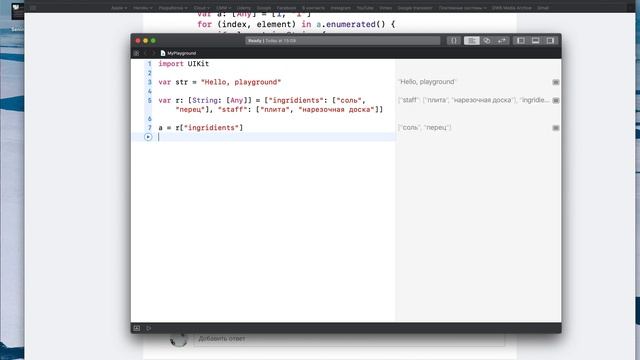Open the Gmail bookmark
640x360 pixels.
pyautogui.click(x=542, y=8)
